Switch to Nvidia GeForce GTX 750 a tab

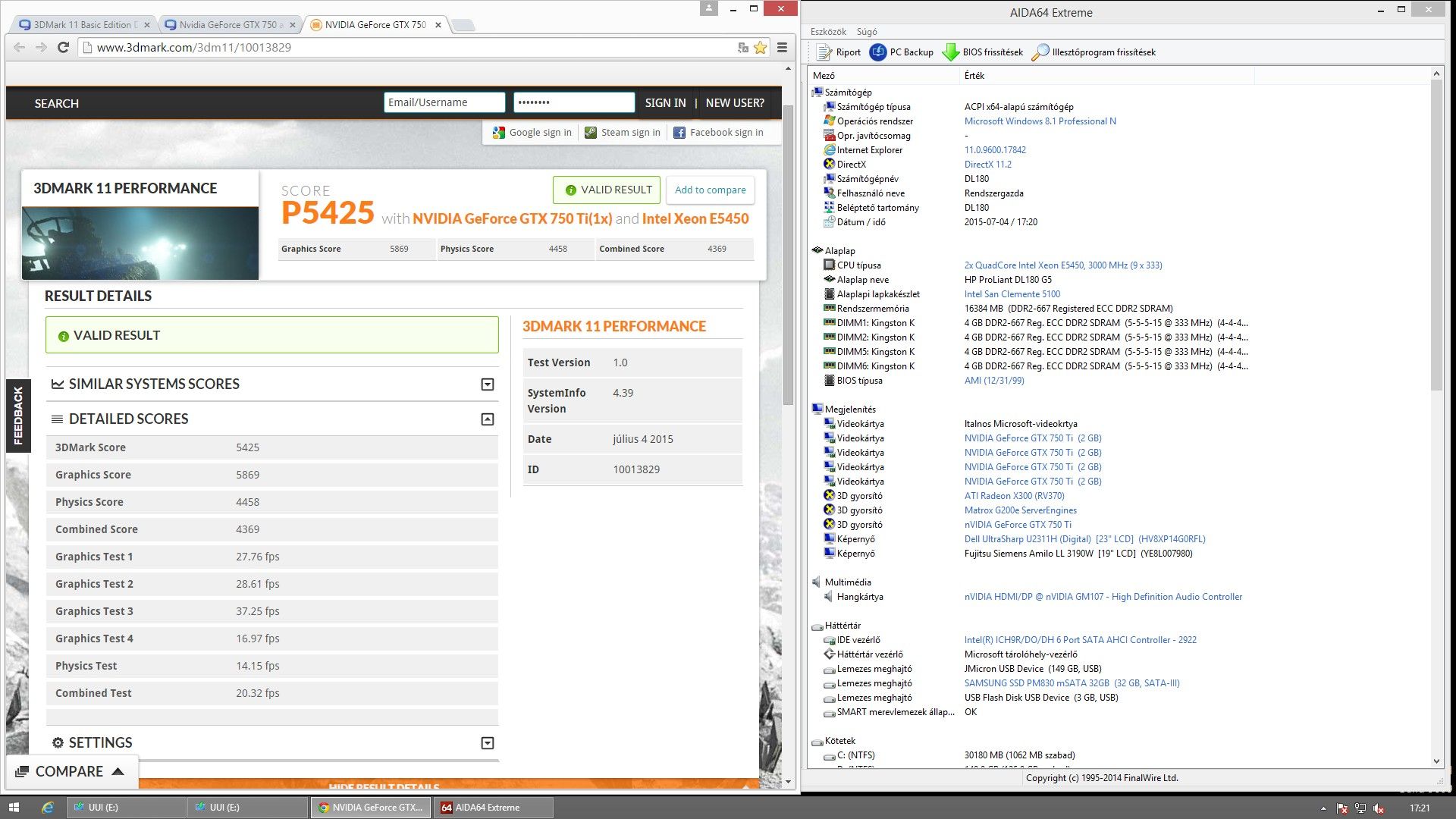point(231,25)
